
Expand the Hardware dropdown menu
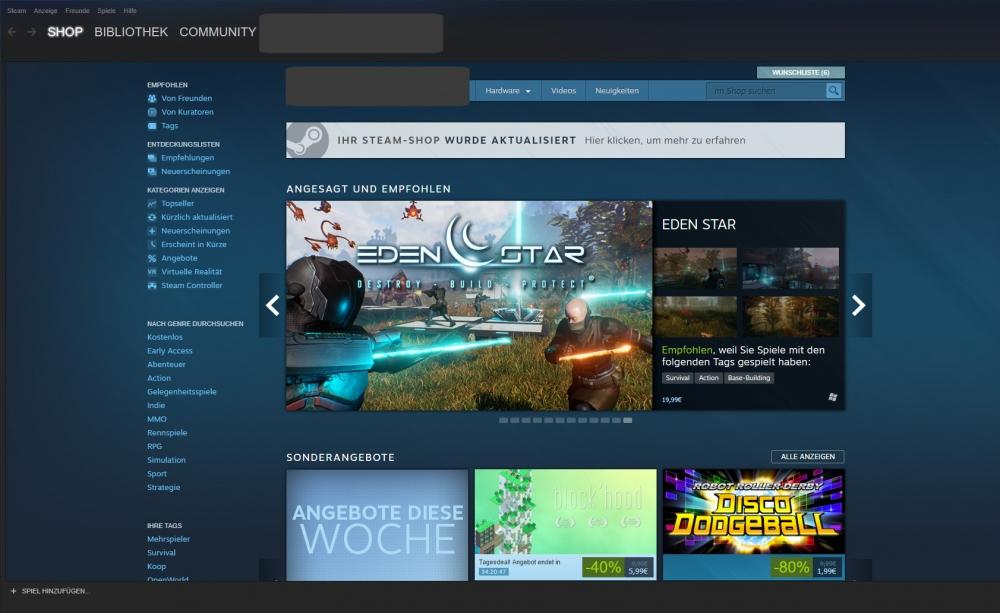point(508,91)
